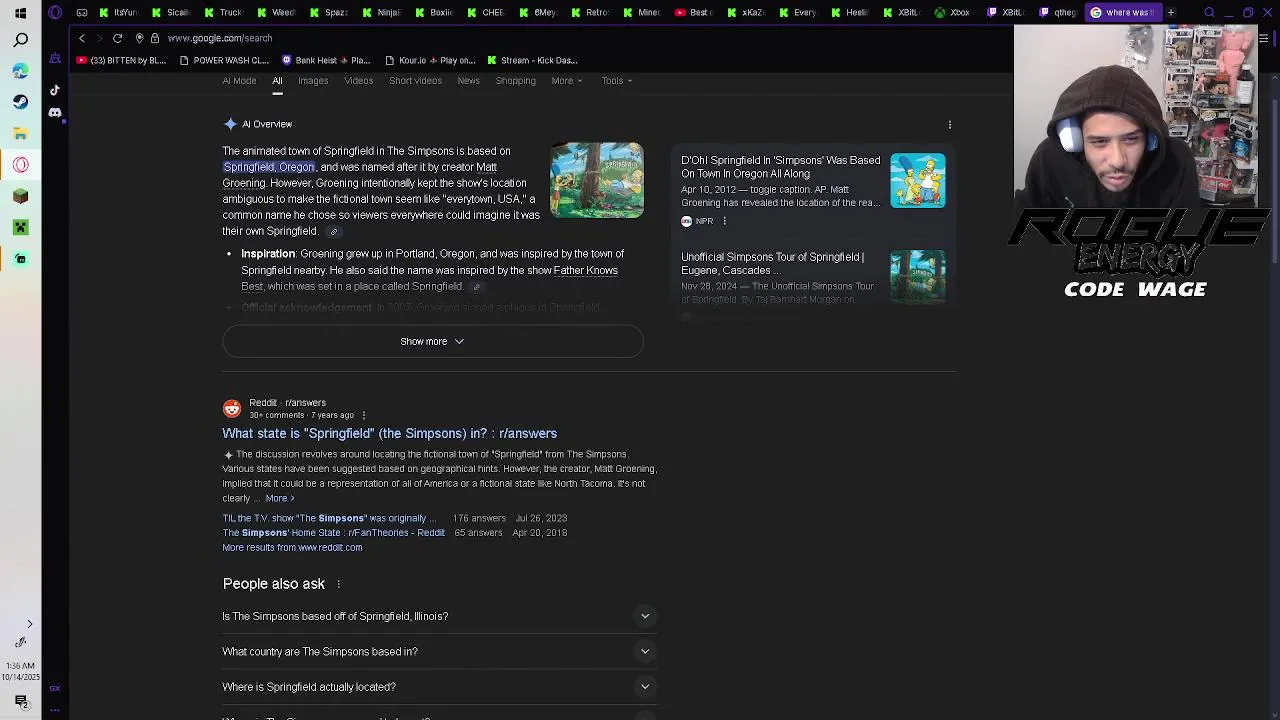Open the Action Center notifications icon
Screen dimensions: 1280x720
click(x=20, y=701)
